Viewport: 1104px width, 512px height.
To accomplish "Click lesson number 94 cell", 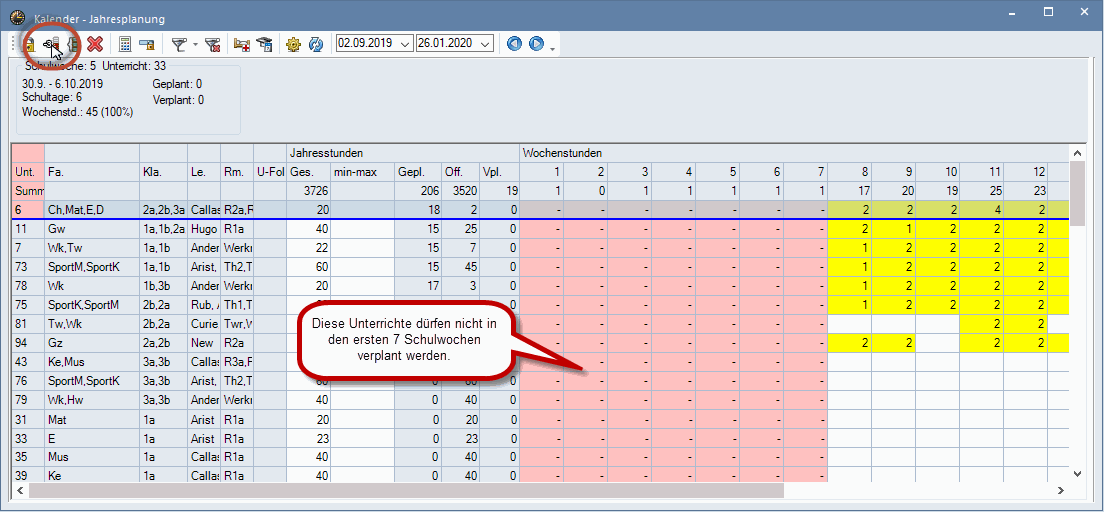I will coord(27,343).
